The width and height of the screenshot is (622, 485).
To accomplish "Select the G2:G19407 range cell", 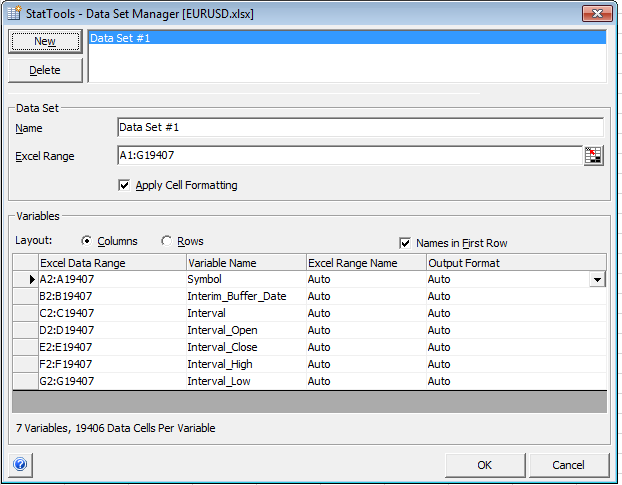I will tap(112, 381).
